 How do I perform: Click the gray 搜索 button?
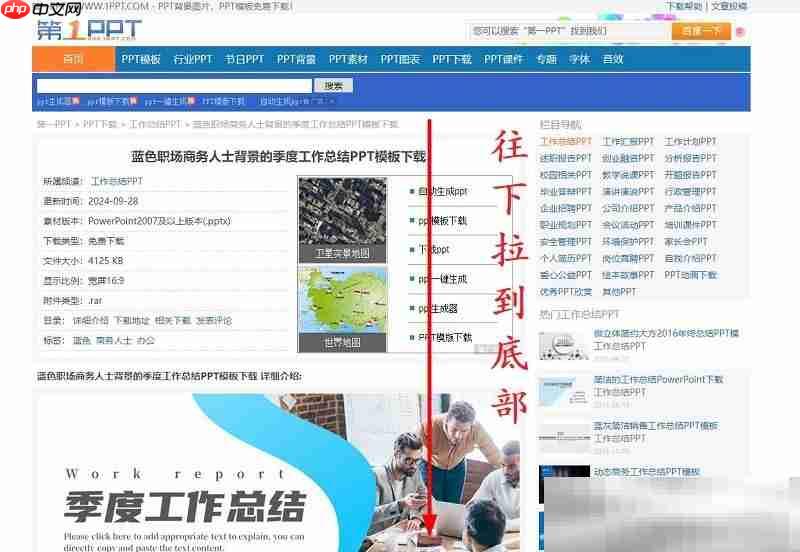click(333, 86)
